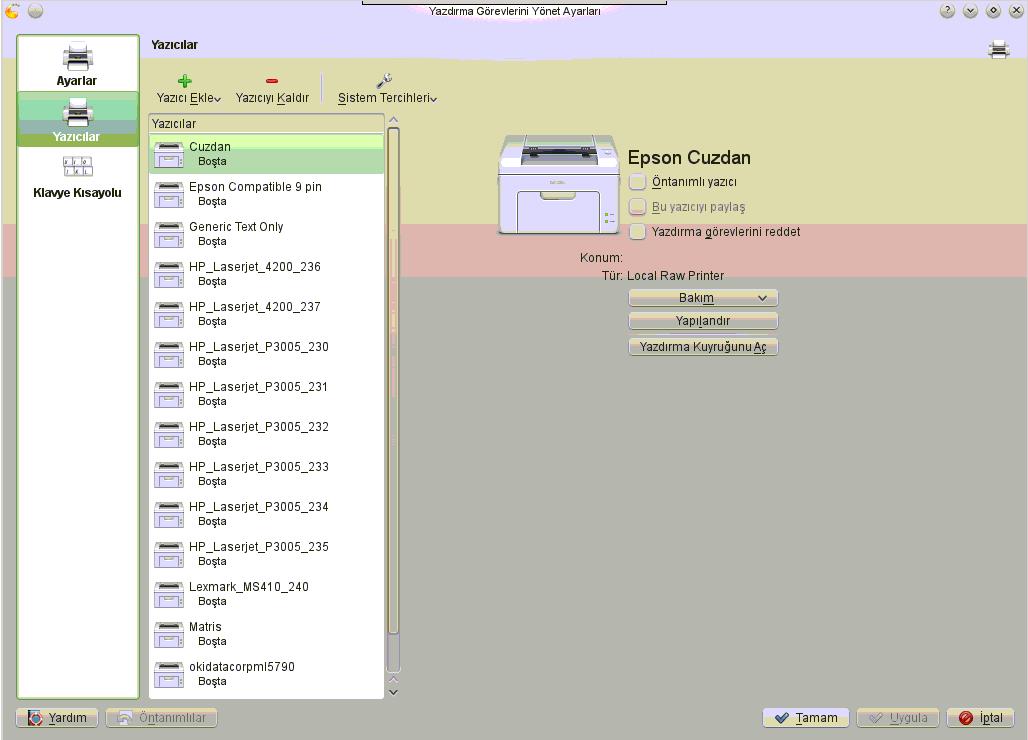This screenshot has width=1028, height=740.
Task: Select the HP_Laserjet_4200_236 printer icon
Action: point(168,274)
